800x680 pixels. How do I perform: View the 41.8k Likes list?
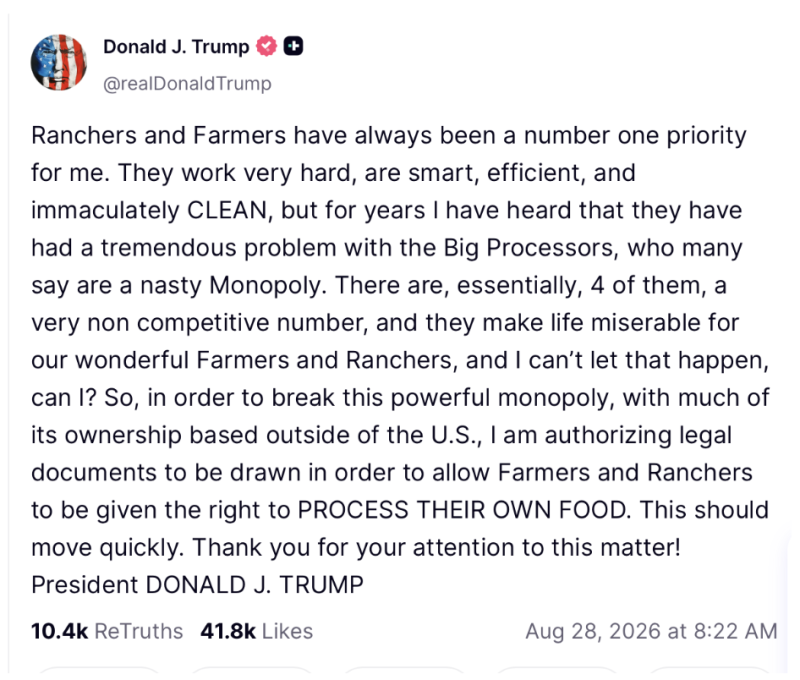click(x=256, y=631)
